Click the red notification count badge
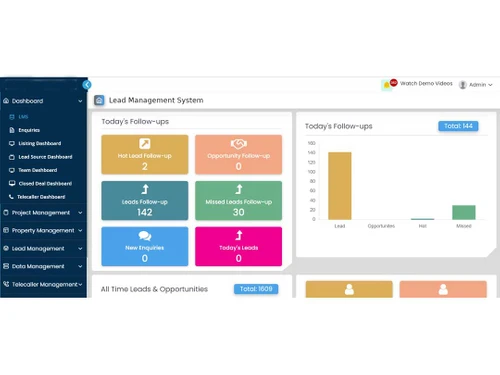Viewport: 500px width, 375px height. pyautogui.click(x=394, y=82)
